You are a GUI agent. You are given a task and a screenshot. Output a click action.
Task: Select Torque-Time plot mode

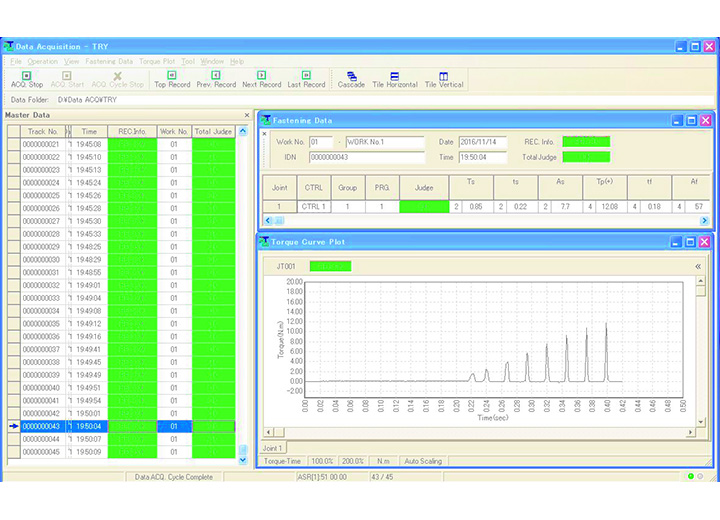[281, 461]
